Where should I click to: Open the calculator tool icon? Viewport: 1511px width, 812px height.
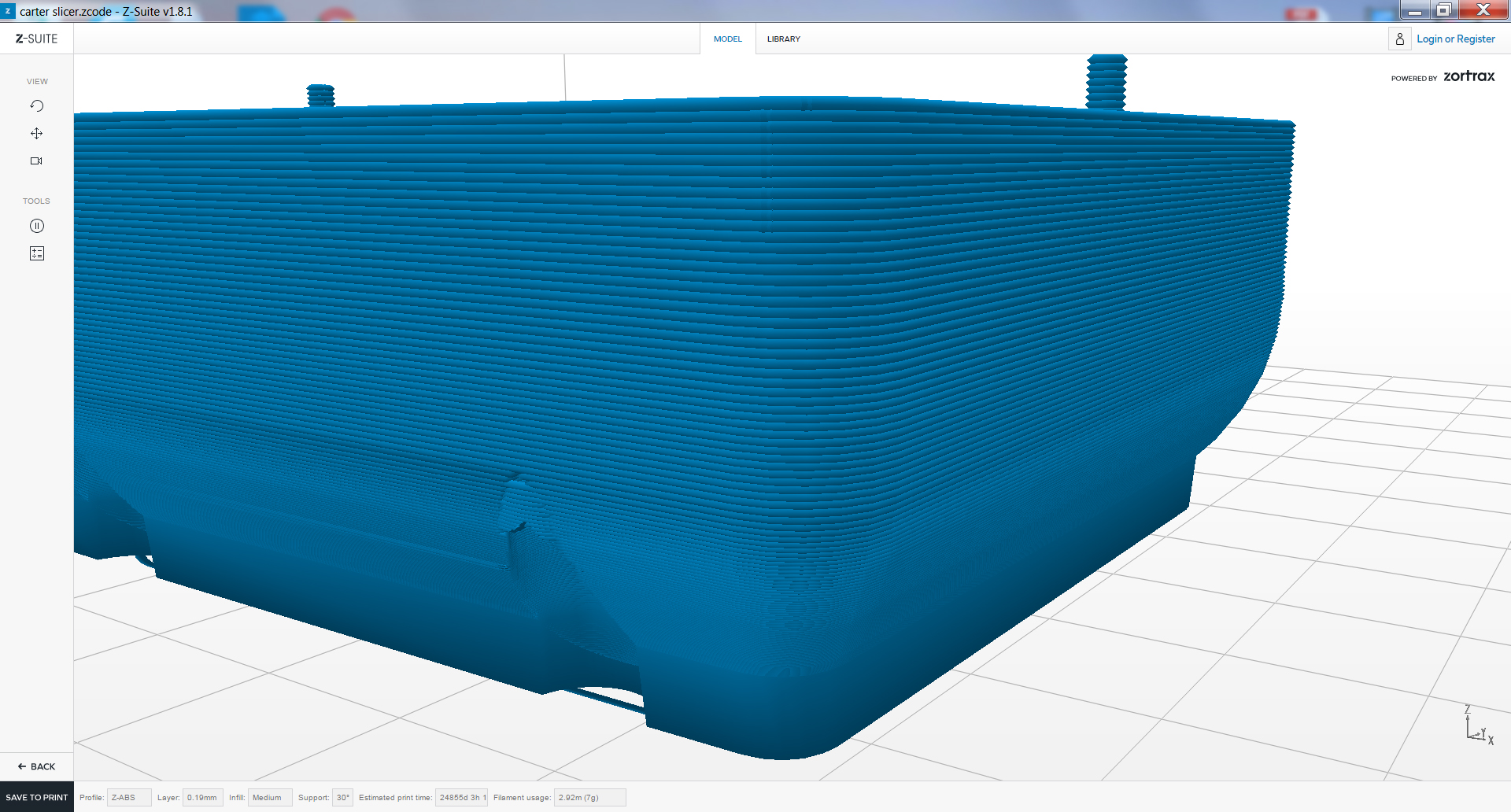36,253
